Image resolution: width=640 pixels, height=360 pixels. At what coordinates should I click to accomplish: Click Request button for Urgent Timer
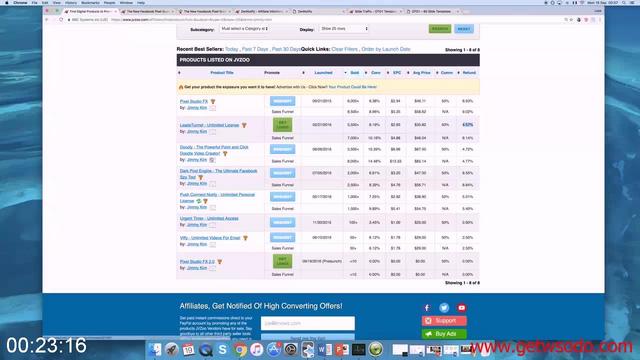coord(282,222)
